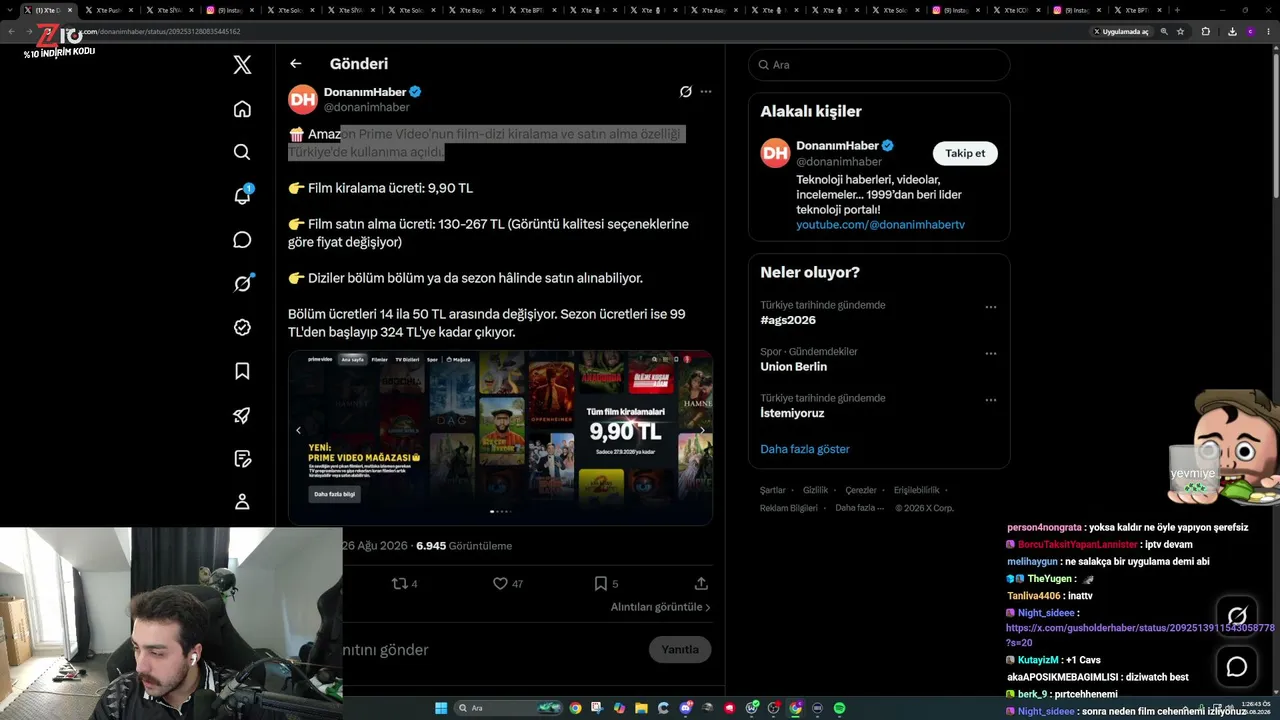Open the floating Grok button at right
The width and height of the screenshot is (1280, 720).
[x=1237, y=616]
